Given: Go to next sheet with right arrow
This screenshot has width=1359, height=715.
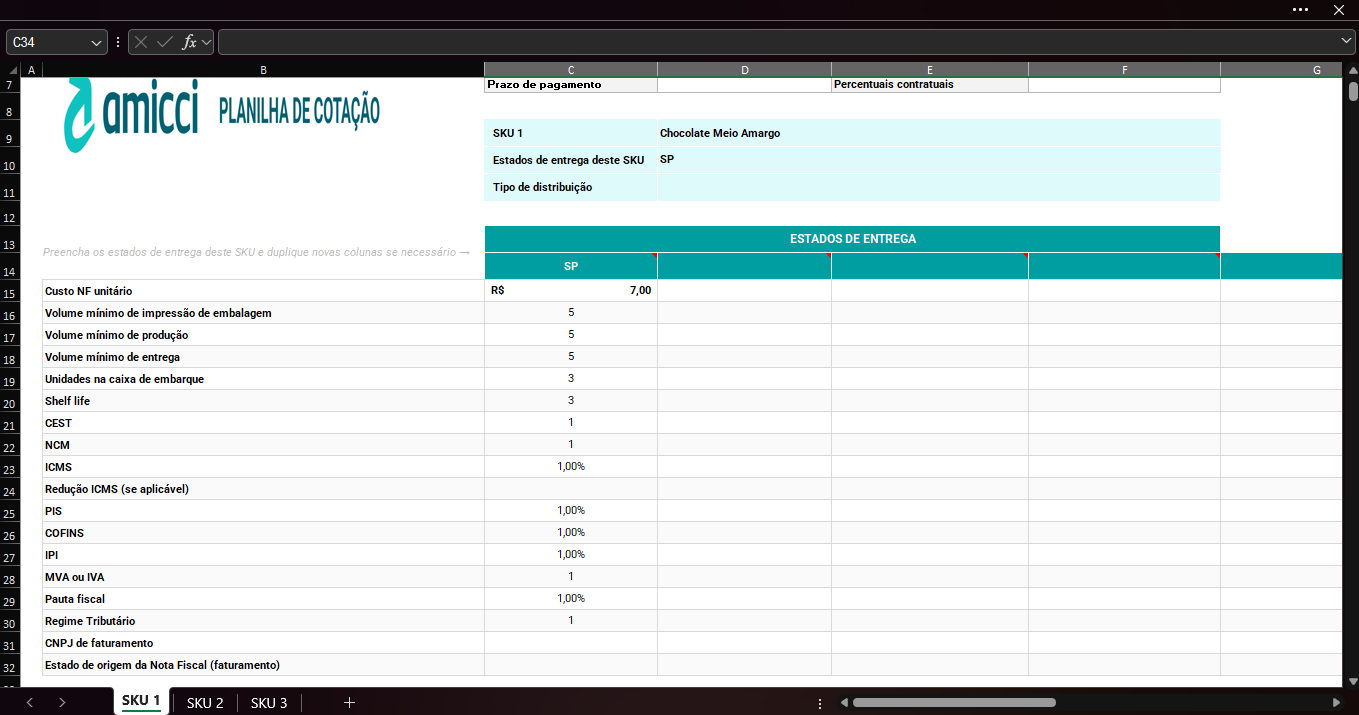Looking at the screenshot, I should click(62, 703).
